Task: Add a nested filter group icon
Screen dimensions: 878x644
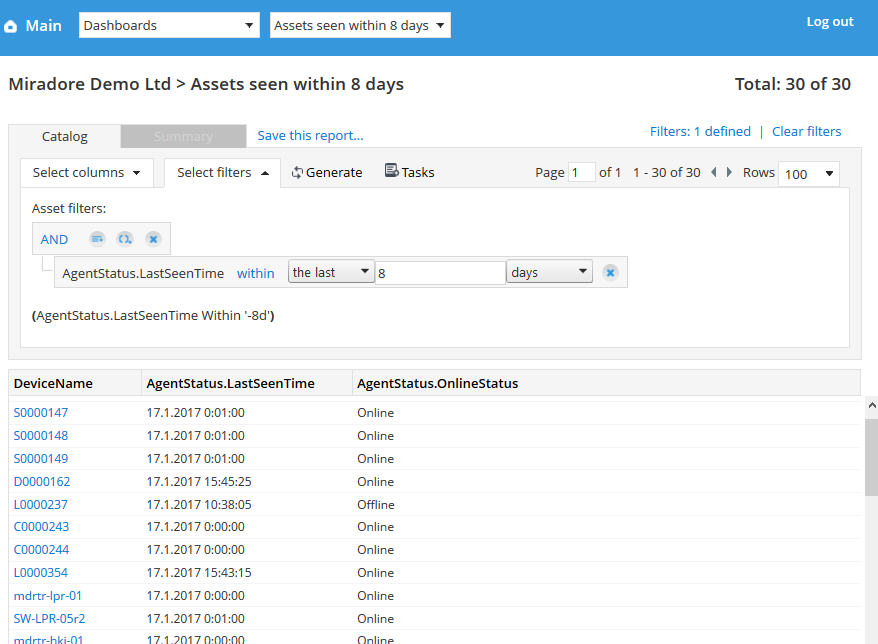Action: point(124,239)
